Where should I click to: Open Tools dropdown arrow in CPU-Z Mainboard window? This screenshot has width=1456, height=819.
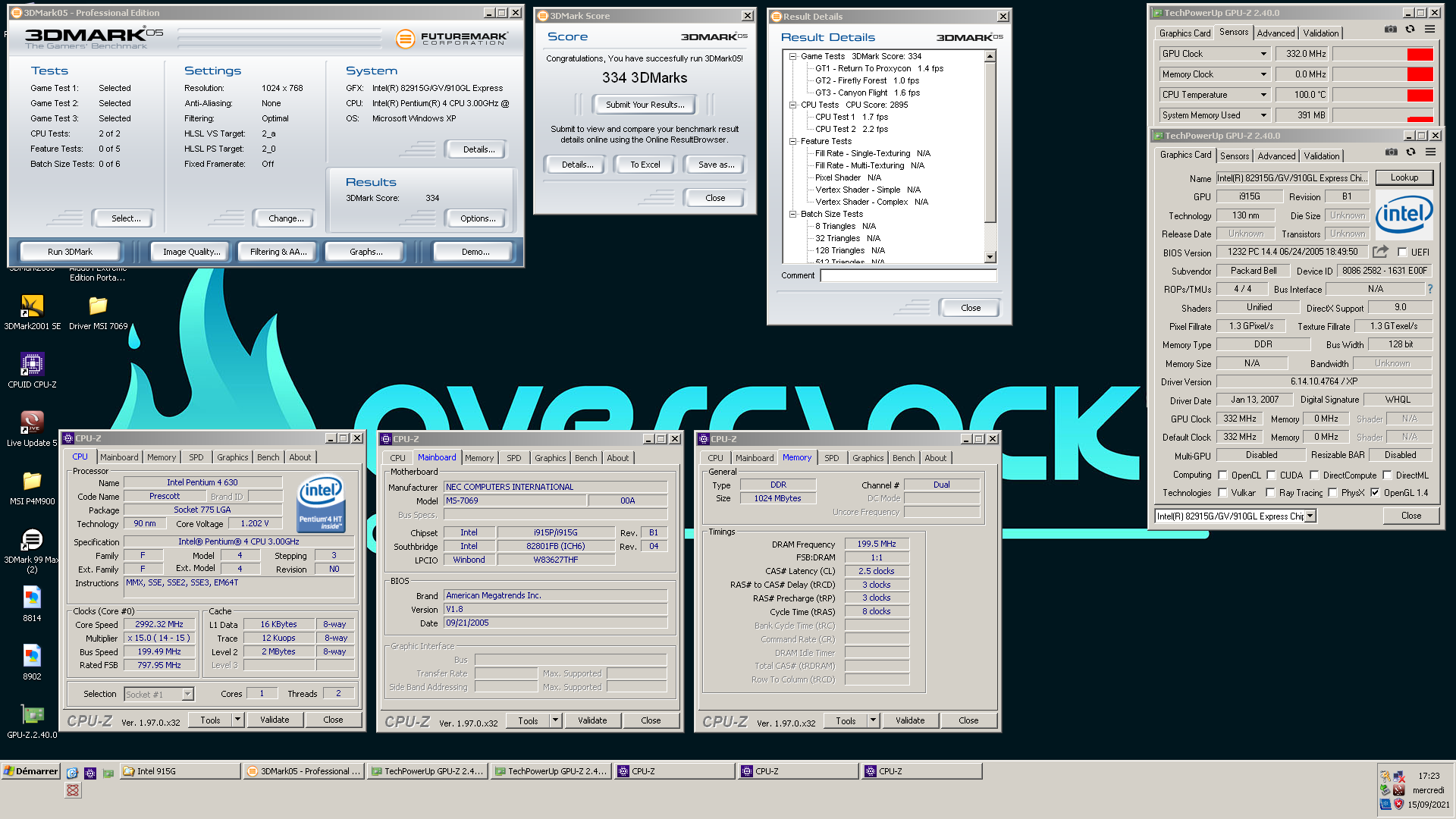555,720
